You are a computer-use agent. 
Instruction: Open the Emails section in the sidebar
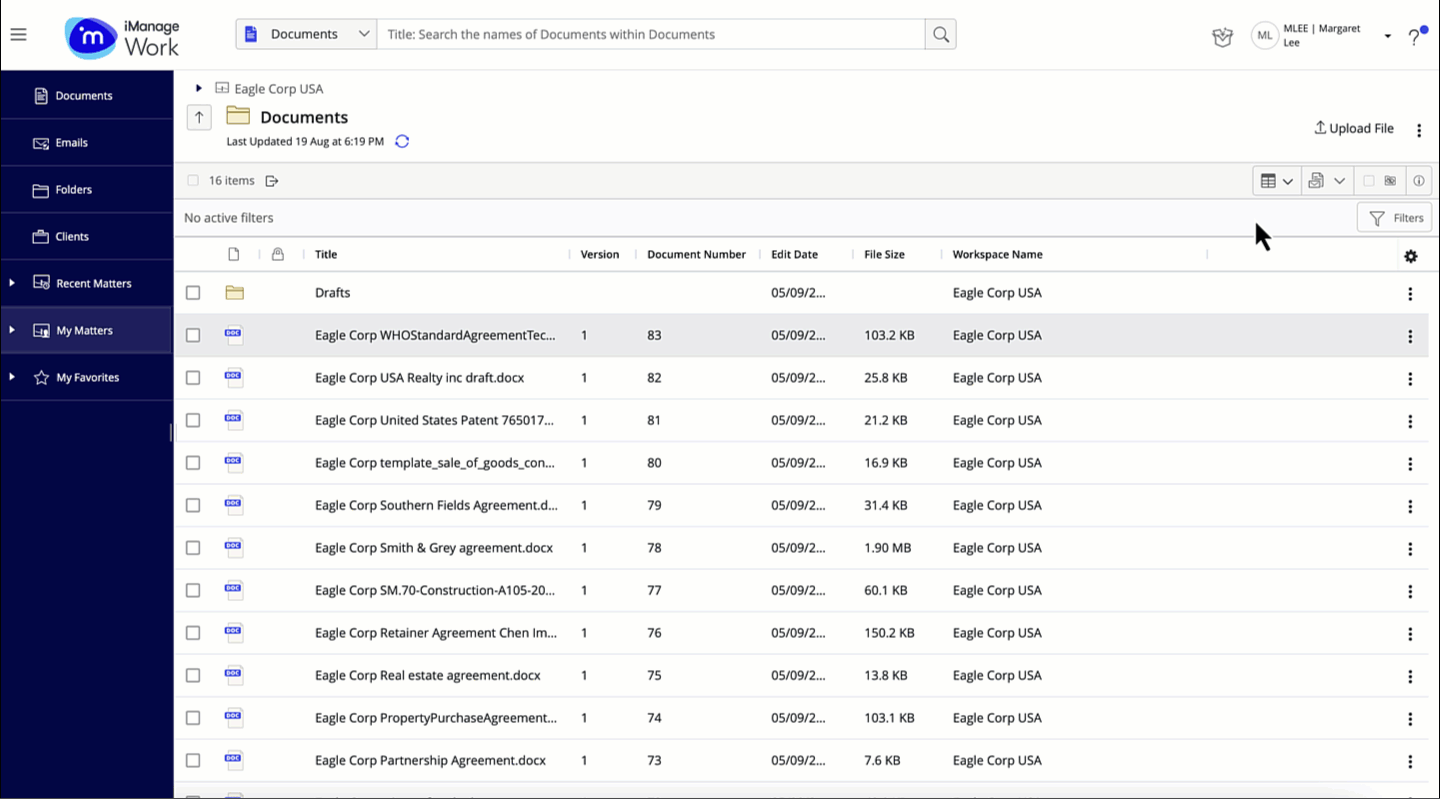(x=86, y=142)
